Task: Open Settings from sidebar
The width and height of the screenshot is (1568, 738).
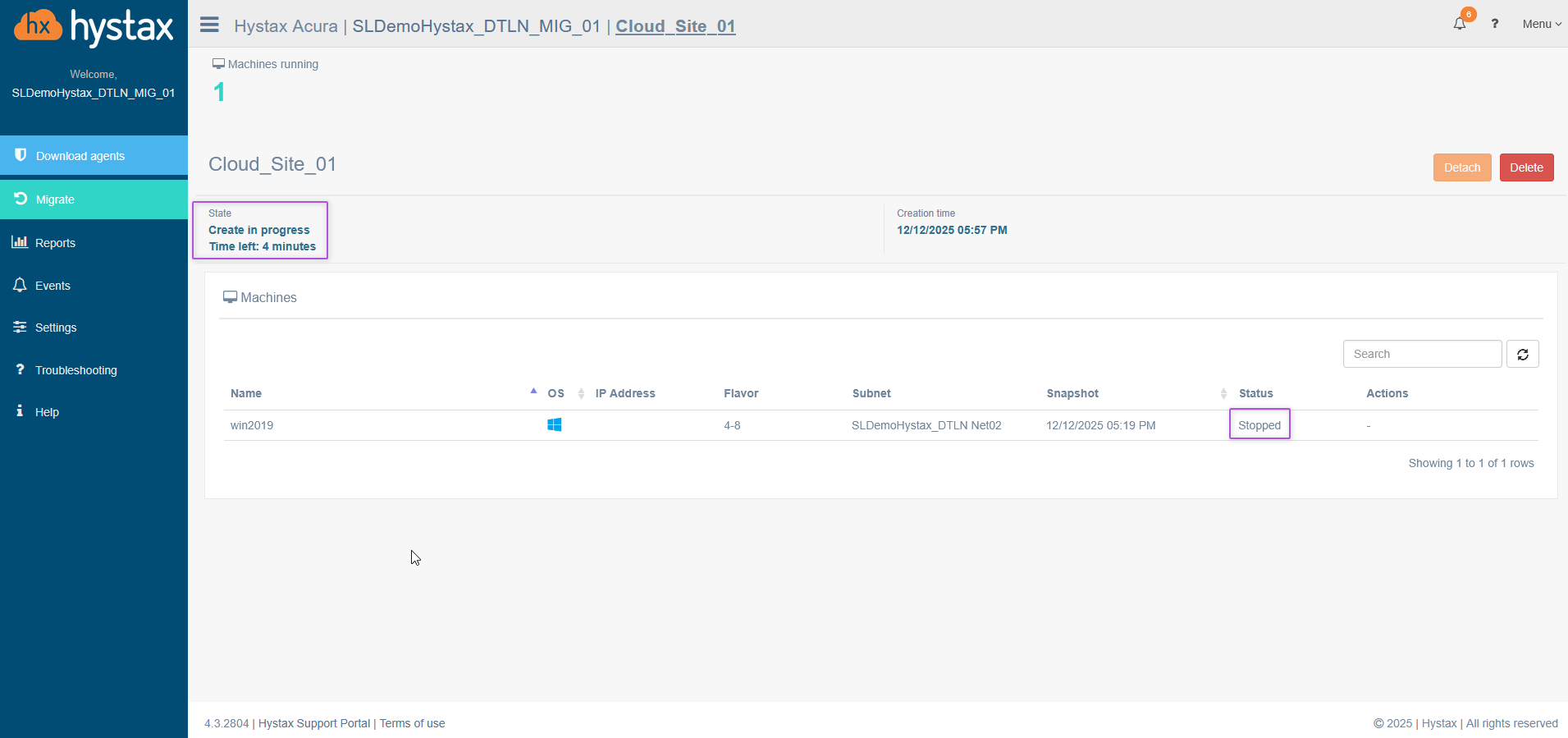Action: (x=56, y=328)
